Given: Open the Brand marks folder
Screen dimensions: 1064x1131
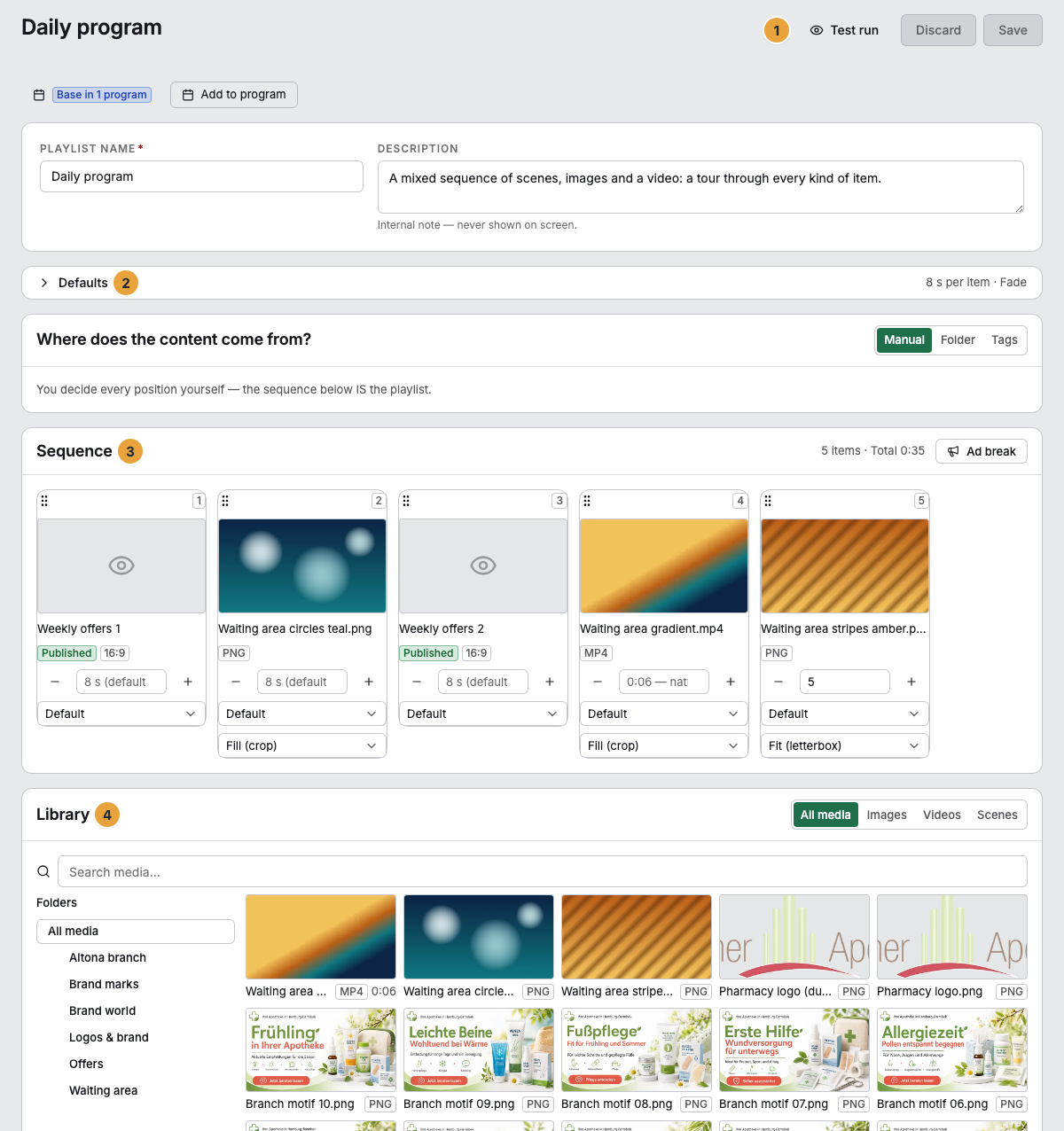Looking at the screenshot, I should click(104, 985).
